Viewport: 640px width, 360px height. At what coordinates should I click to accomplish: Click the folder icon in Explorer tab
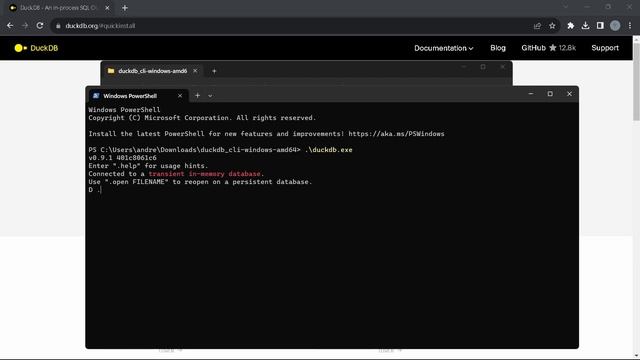click(x=111, y=71)
